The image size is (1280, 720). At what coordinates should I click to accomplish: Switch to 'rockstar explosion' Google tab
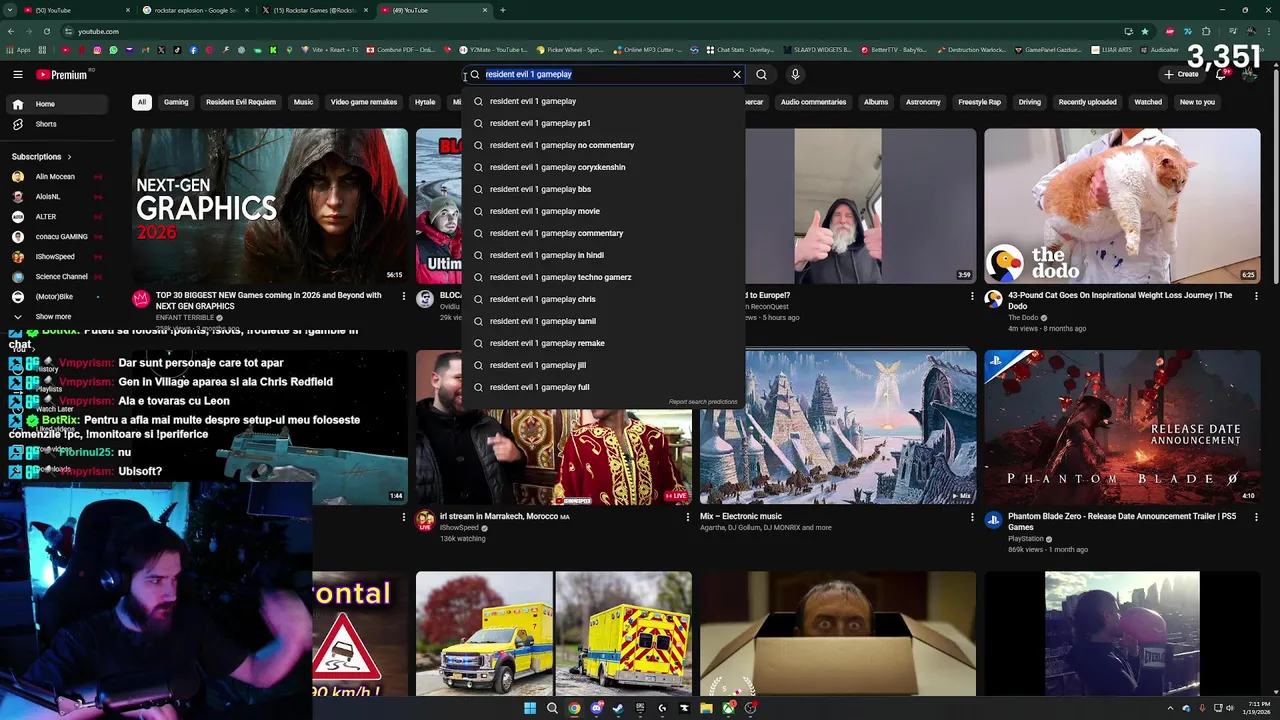[194, 10]
